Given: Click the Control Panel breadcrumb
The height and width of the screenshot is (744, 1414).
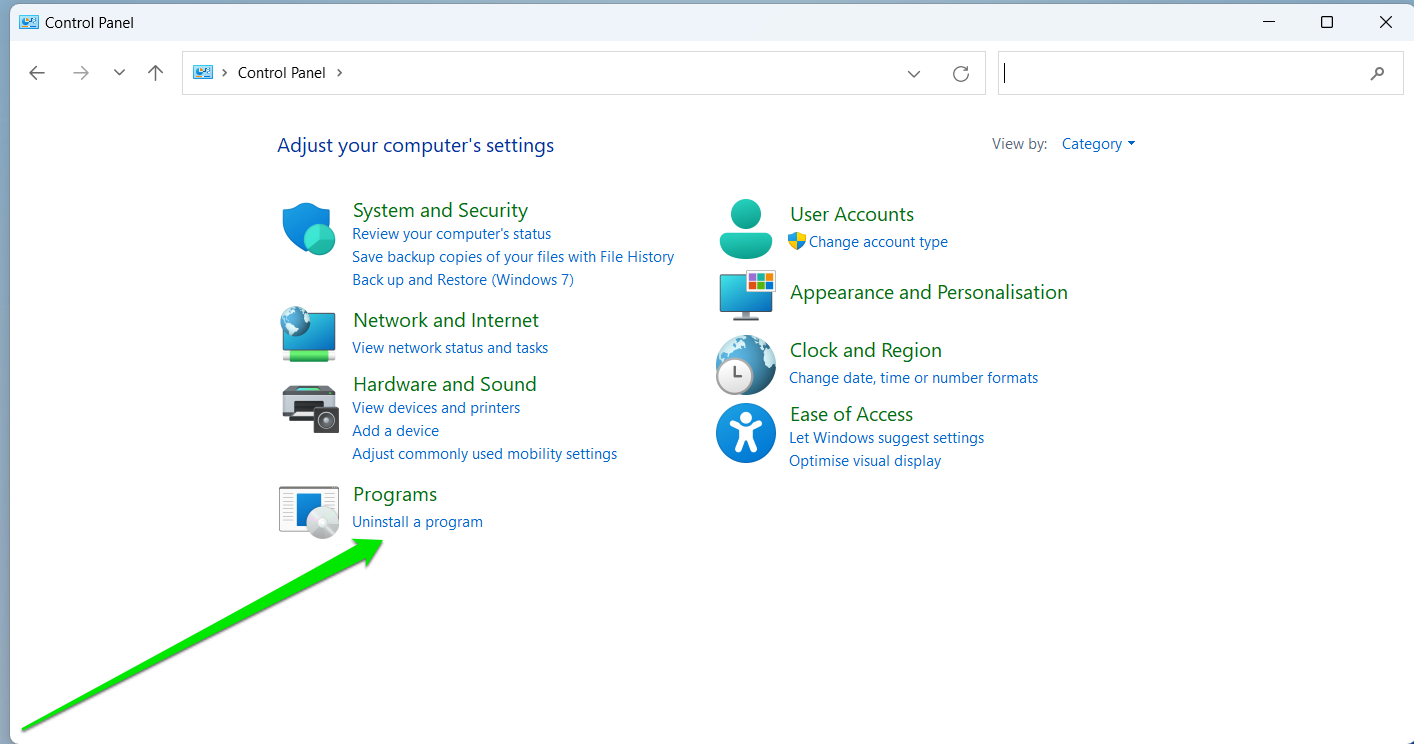Looking at the screenshot, I should [x=282, y=73].
